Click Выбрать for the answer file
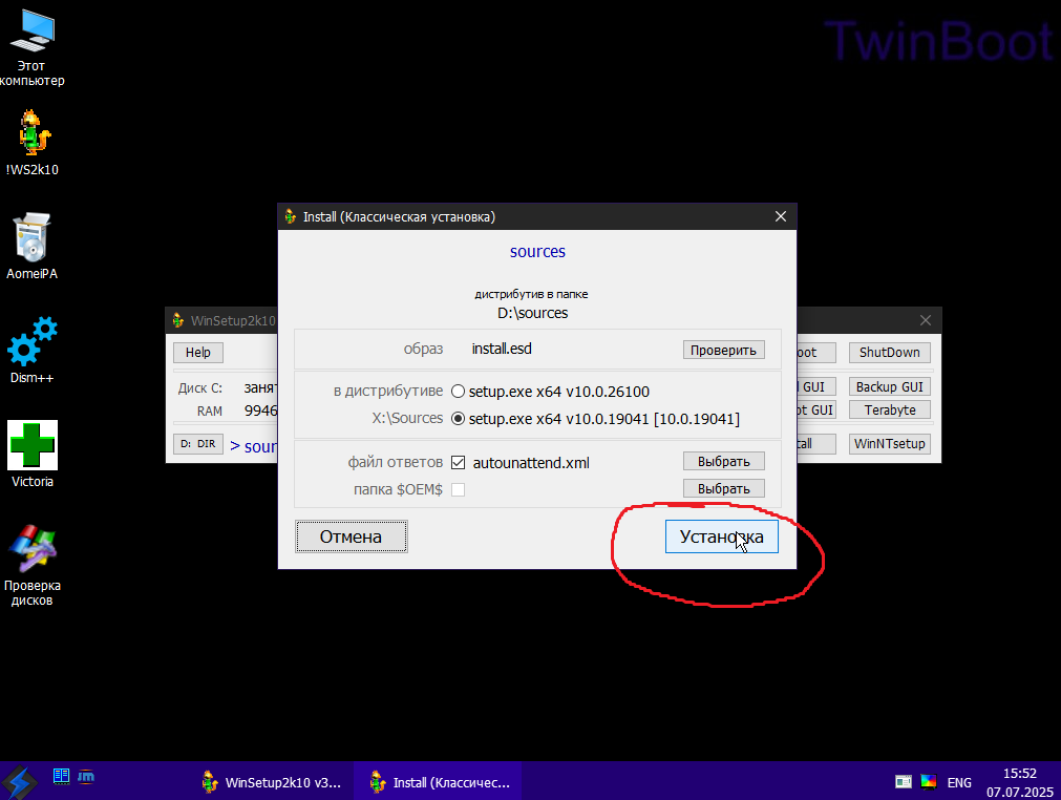This screenshot has width=1061, height=800. [x=724, y=461]
